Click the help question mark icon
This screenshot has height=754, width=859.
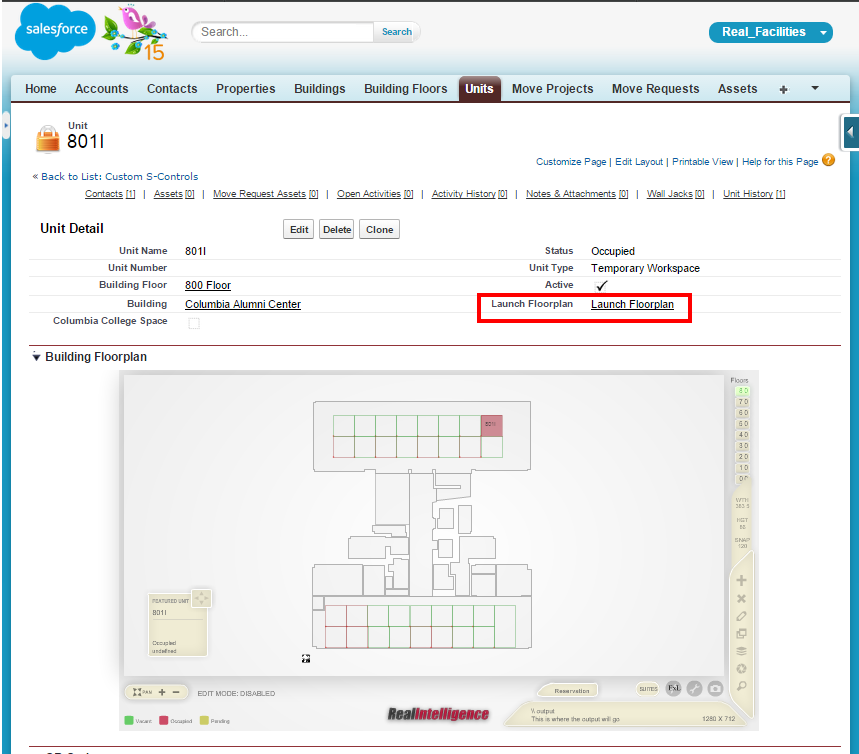pos(828,160)
